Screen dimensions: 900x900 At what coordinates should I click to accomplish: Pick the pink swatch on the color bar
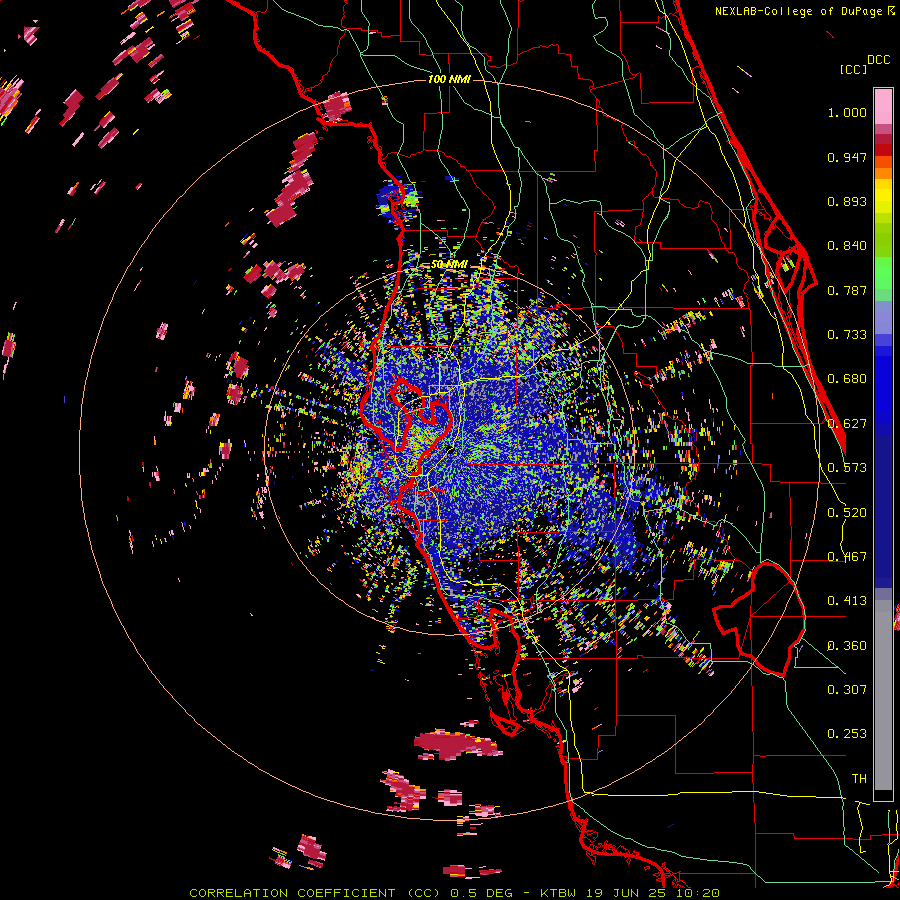[x=883, y=106]
